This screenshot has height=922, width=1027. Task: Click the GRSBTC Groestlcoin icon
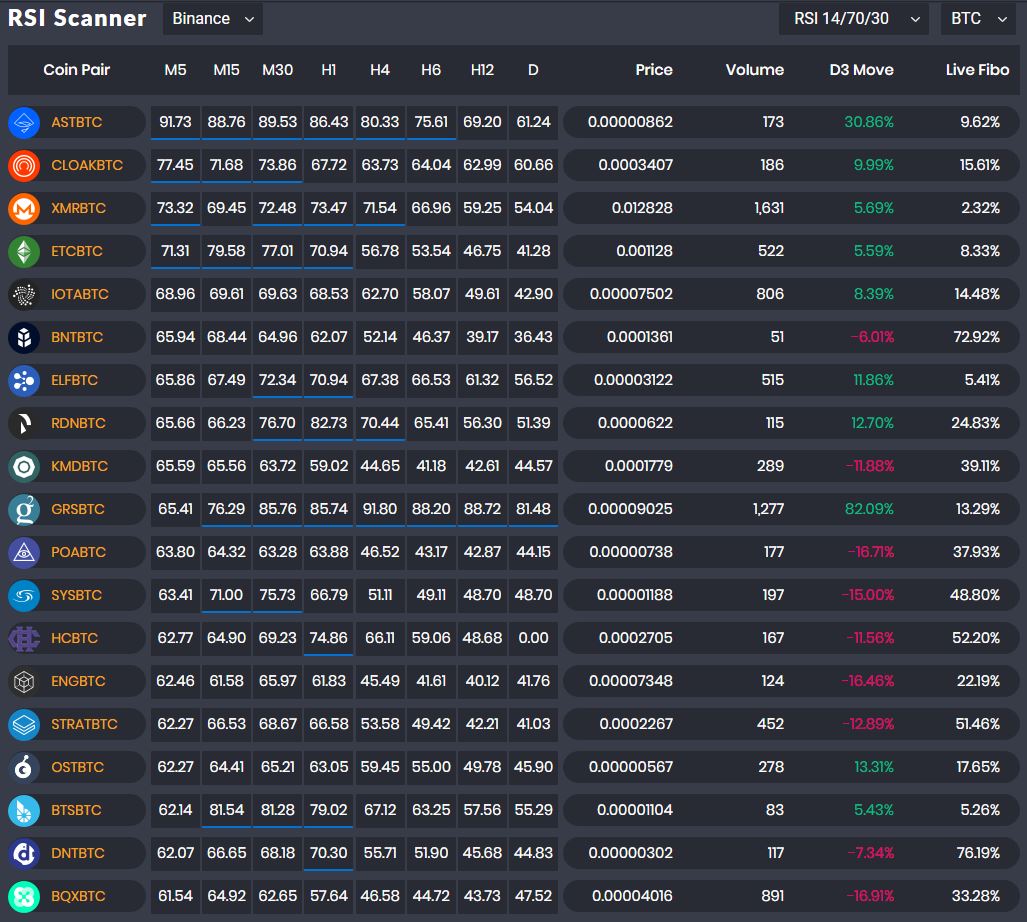tap(24, 509)
